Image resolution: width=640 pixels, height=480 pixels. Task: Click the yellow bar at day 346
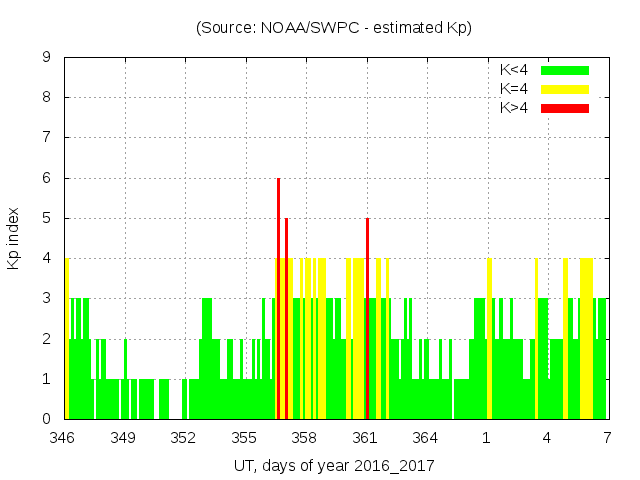[67, 340]
